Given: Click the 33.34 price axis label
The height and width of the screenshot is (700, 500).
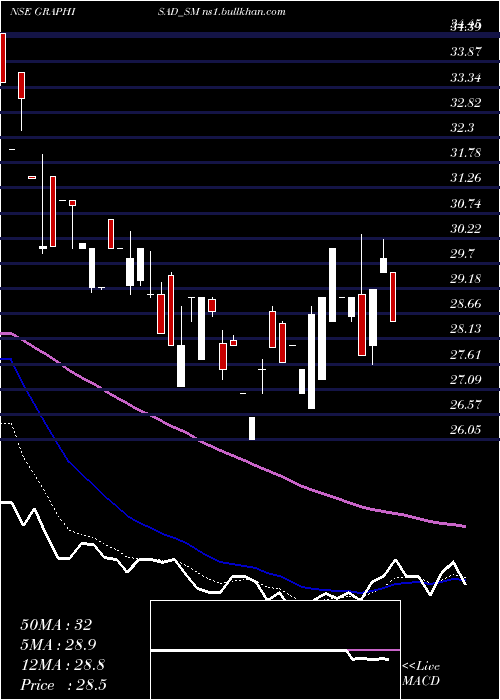Looking at the screenshot, I should (x=466, y=78).
